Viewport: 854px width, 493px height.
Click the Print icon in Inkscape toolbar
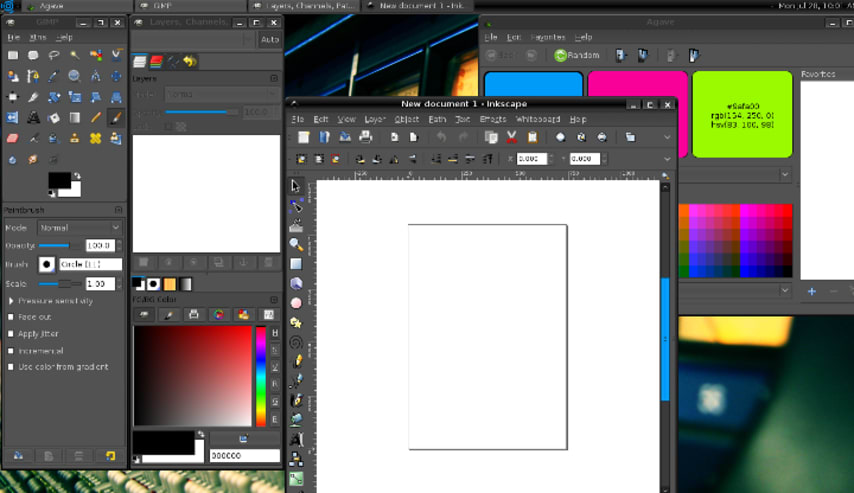(366, 137)
